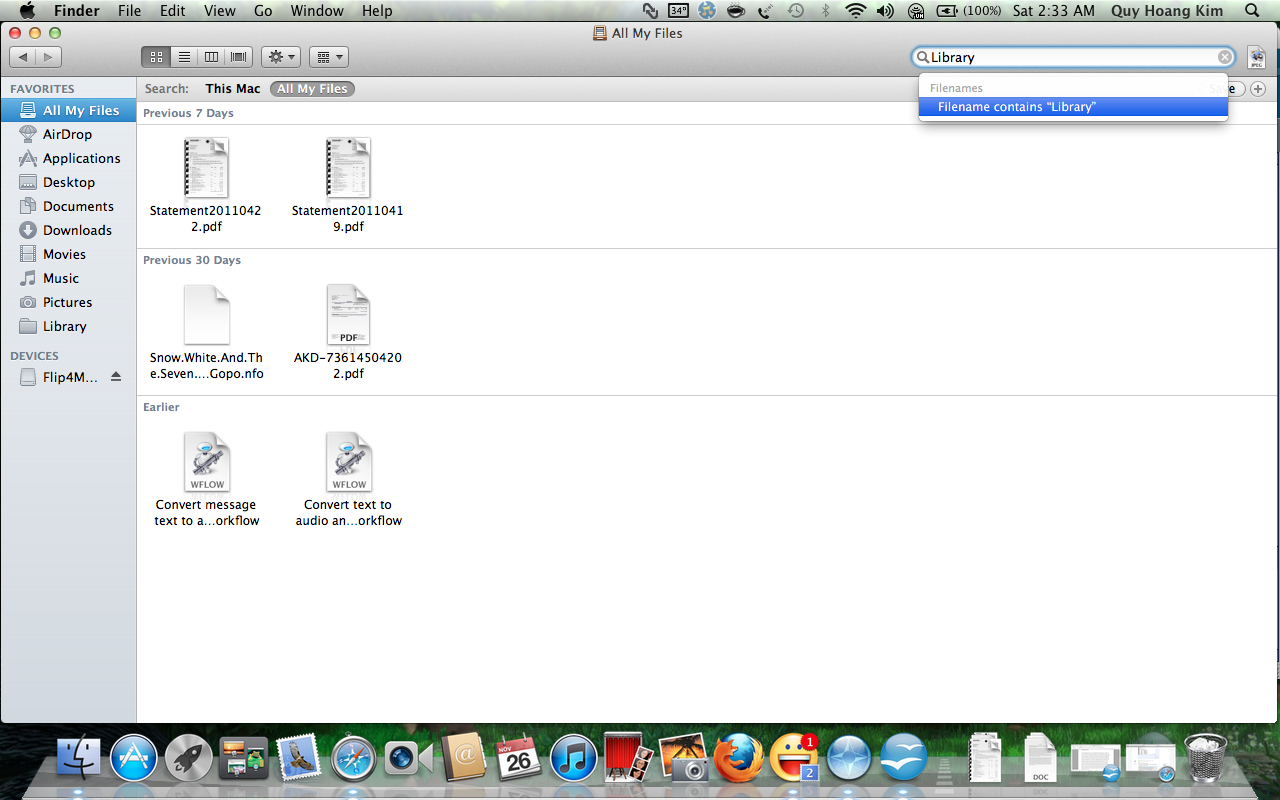Click into the search field containing Library
Viewport: 1280px width, 800px height.
point(1072,57)
